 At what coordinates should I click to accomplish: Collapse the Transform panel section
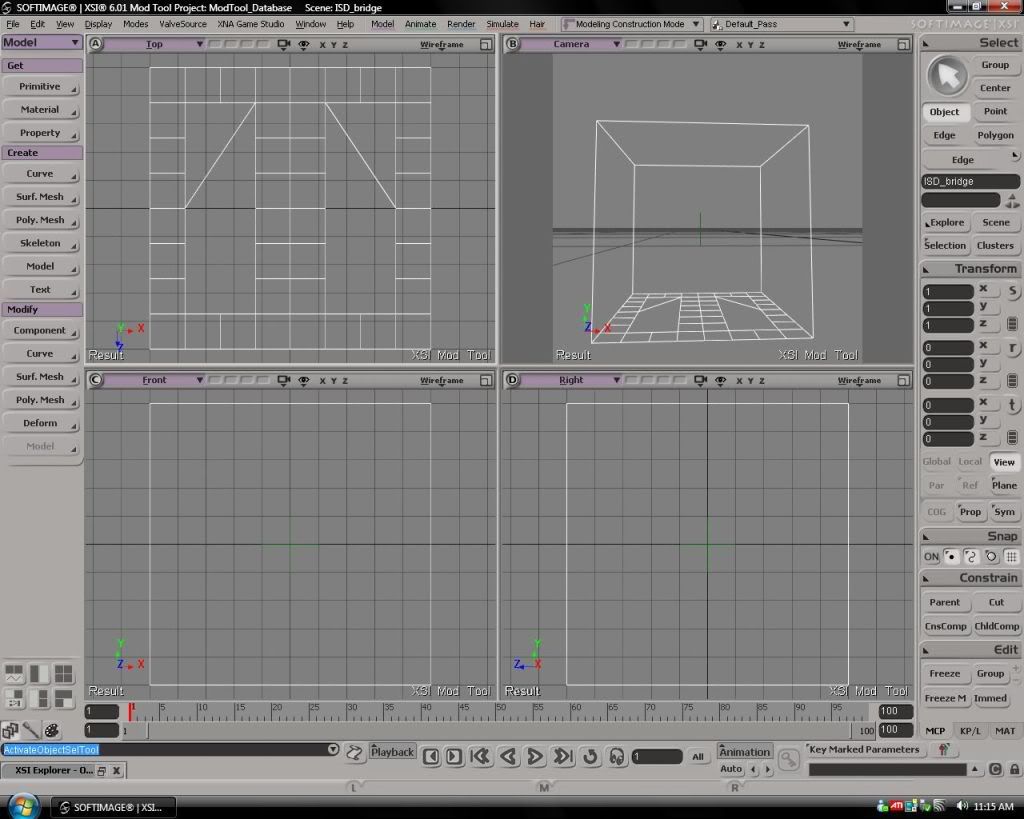click(x=926, y=269)
